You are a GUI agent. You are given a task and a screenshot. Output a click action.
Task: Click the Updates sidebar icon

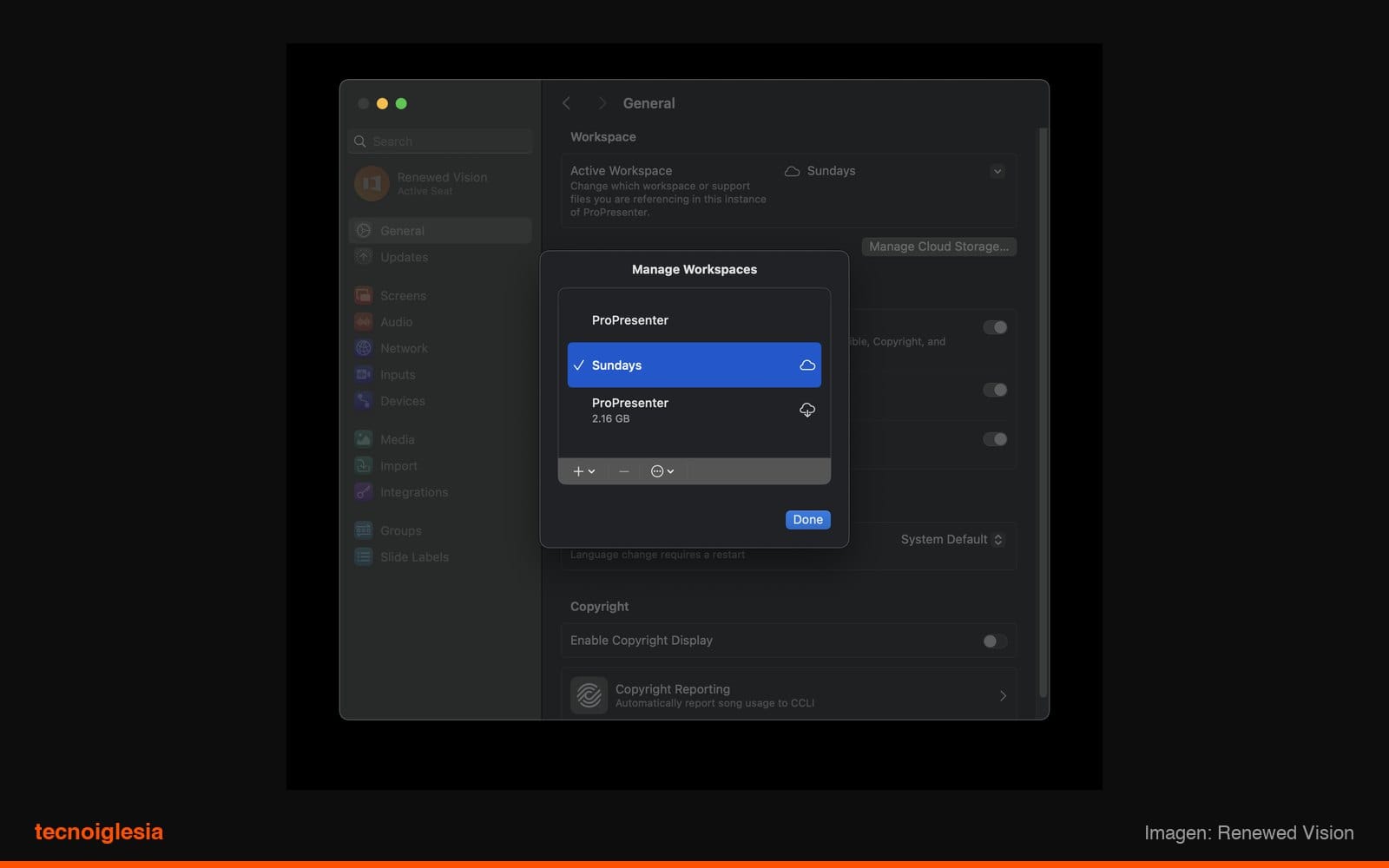[364, 256]
